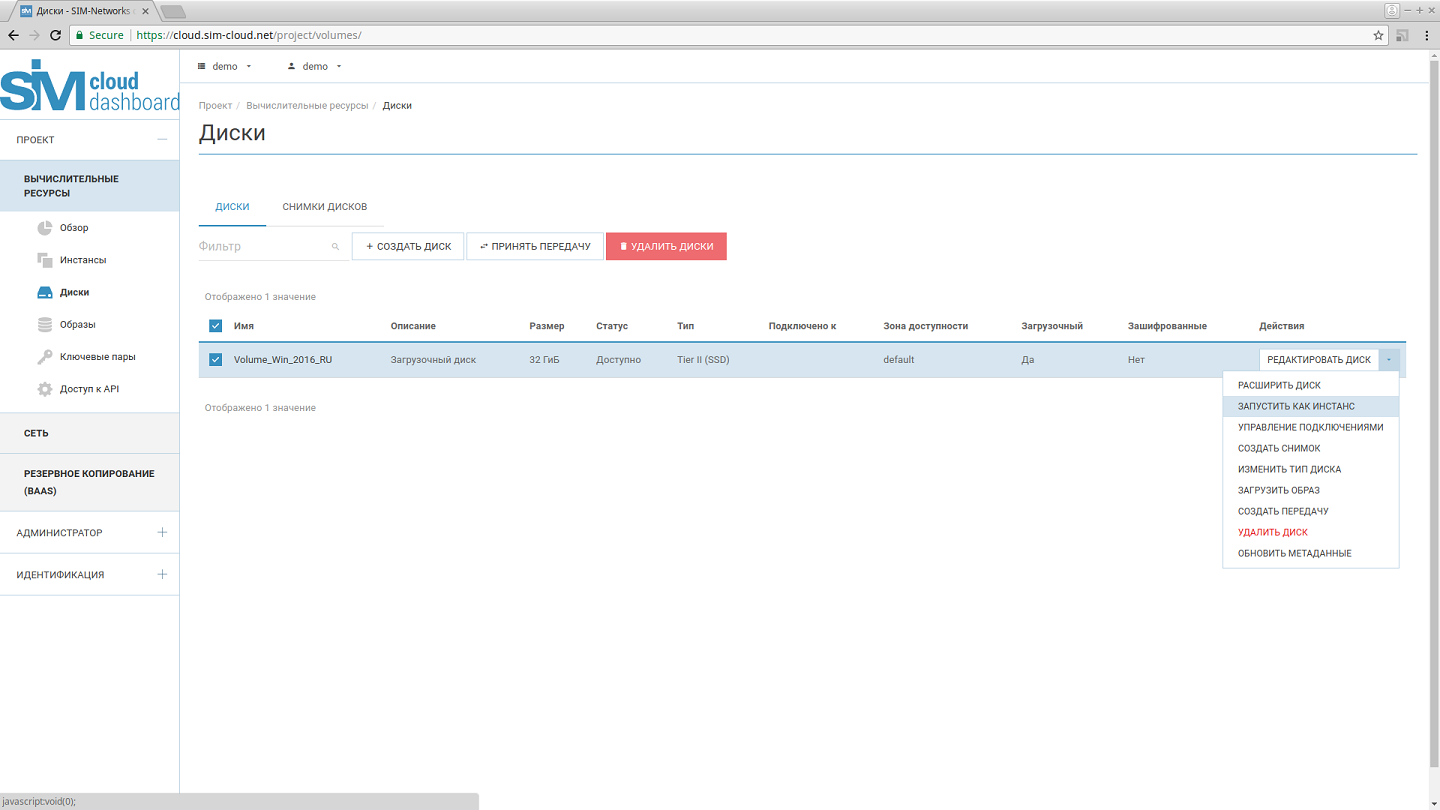
Task: Click the Создать диск button
Action: click(x=408, y=246)
